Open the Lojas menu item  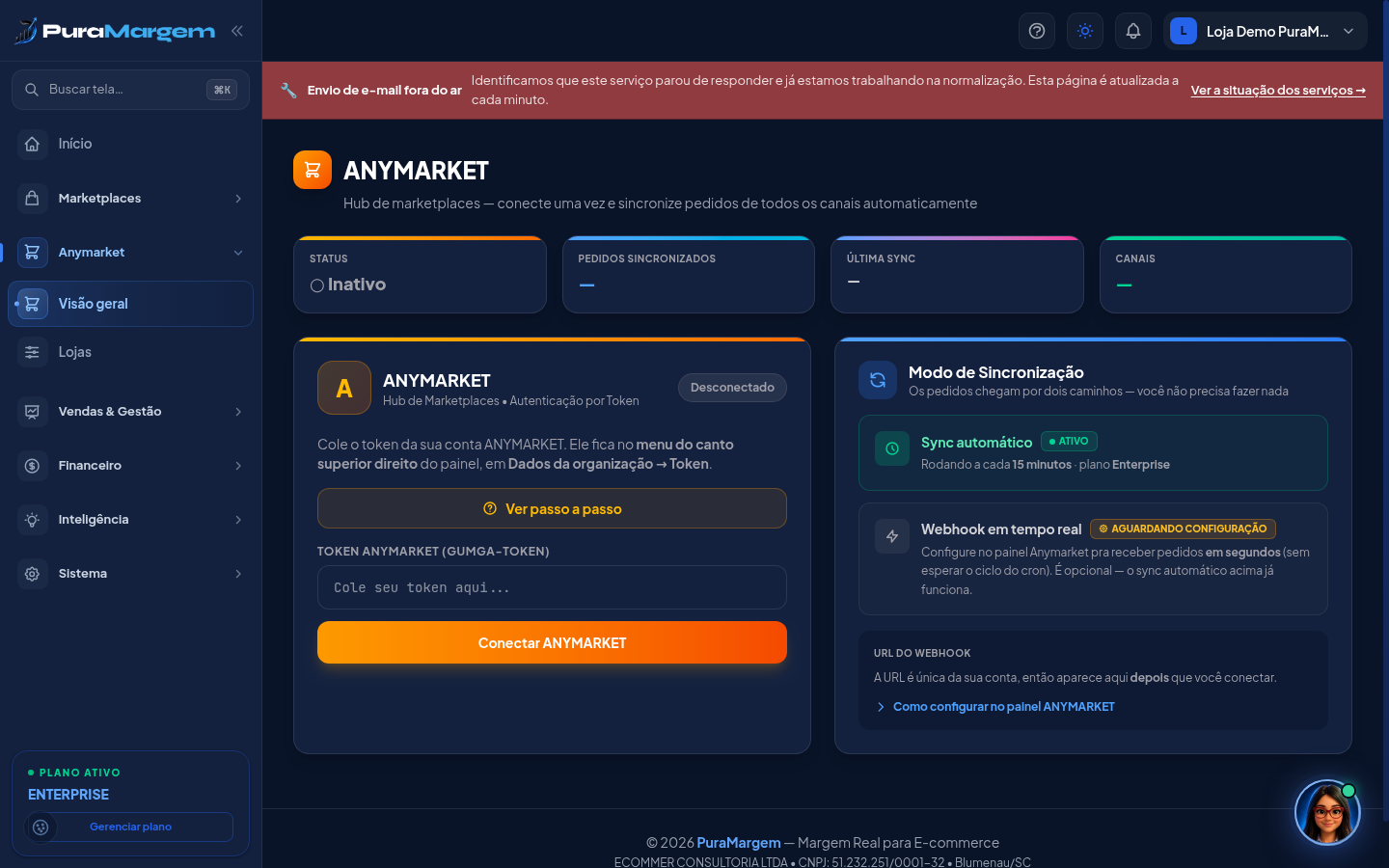click(130, 352)
